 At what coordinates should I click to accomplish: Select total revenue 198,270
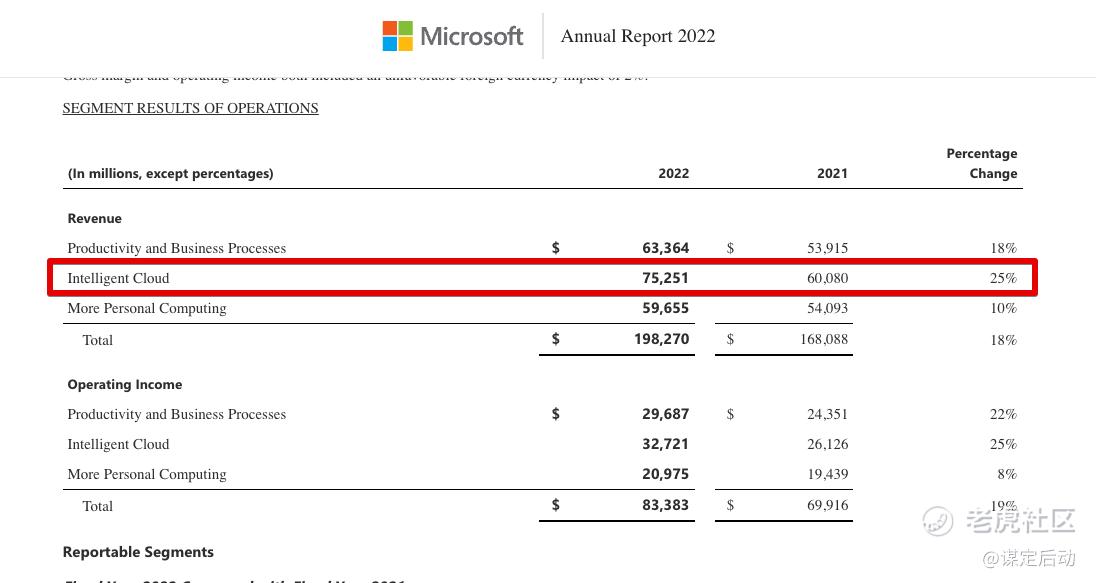pos(661,339)
